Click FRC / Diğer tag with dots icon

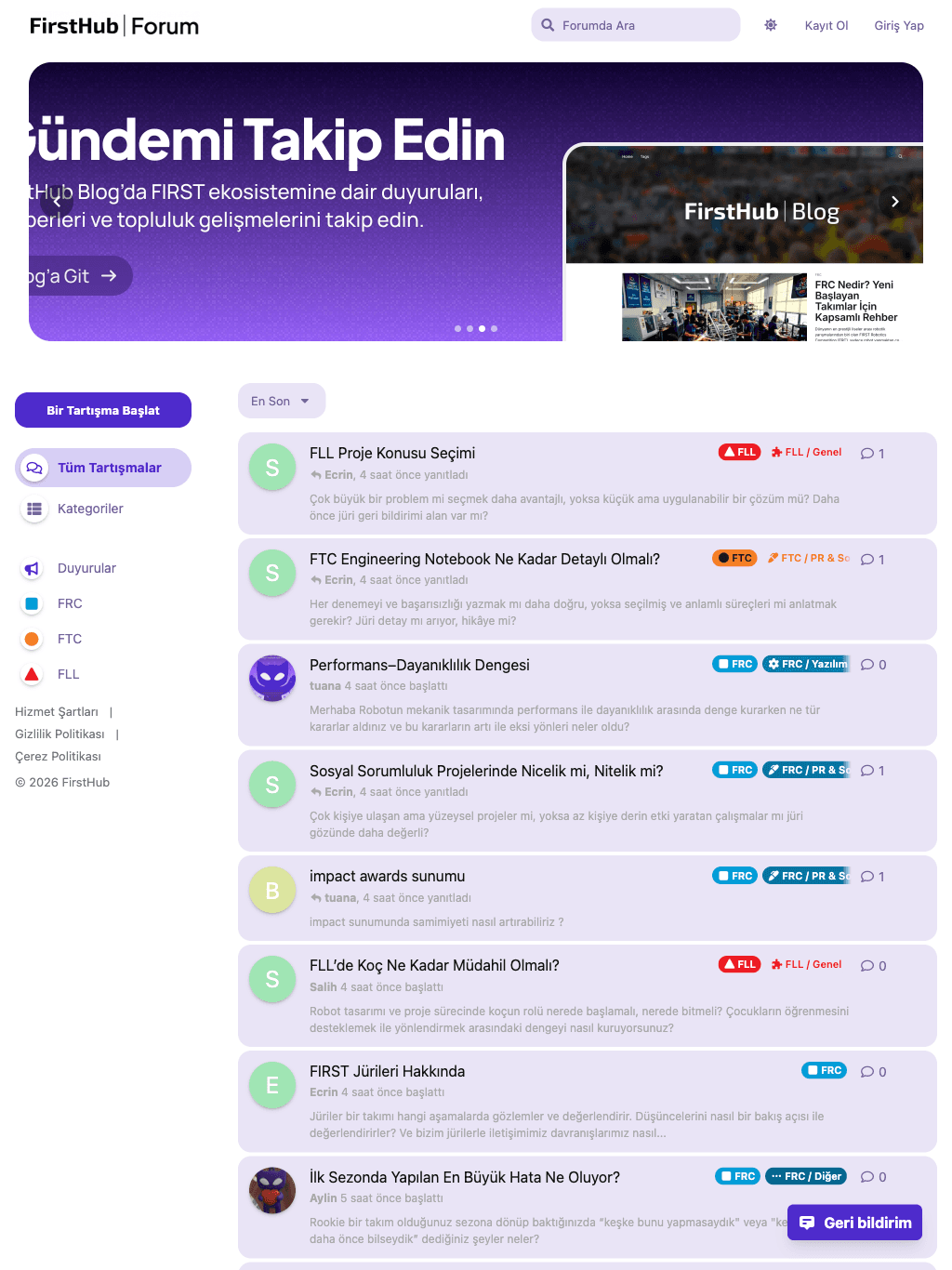pyautogui.click(x=805, y=1176)
